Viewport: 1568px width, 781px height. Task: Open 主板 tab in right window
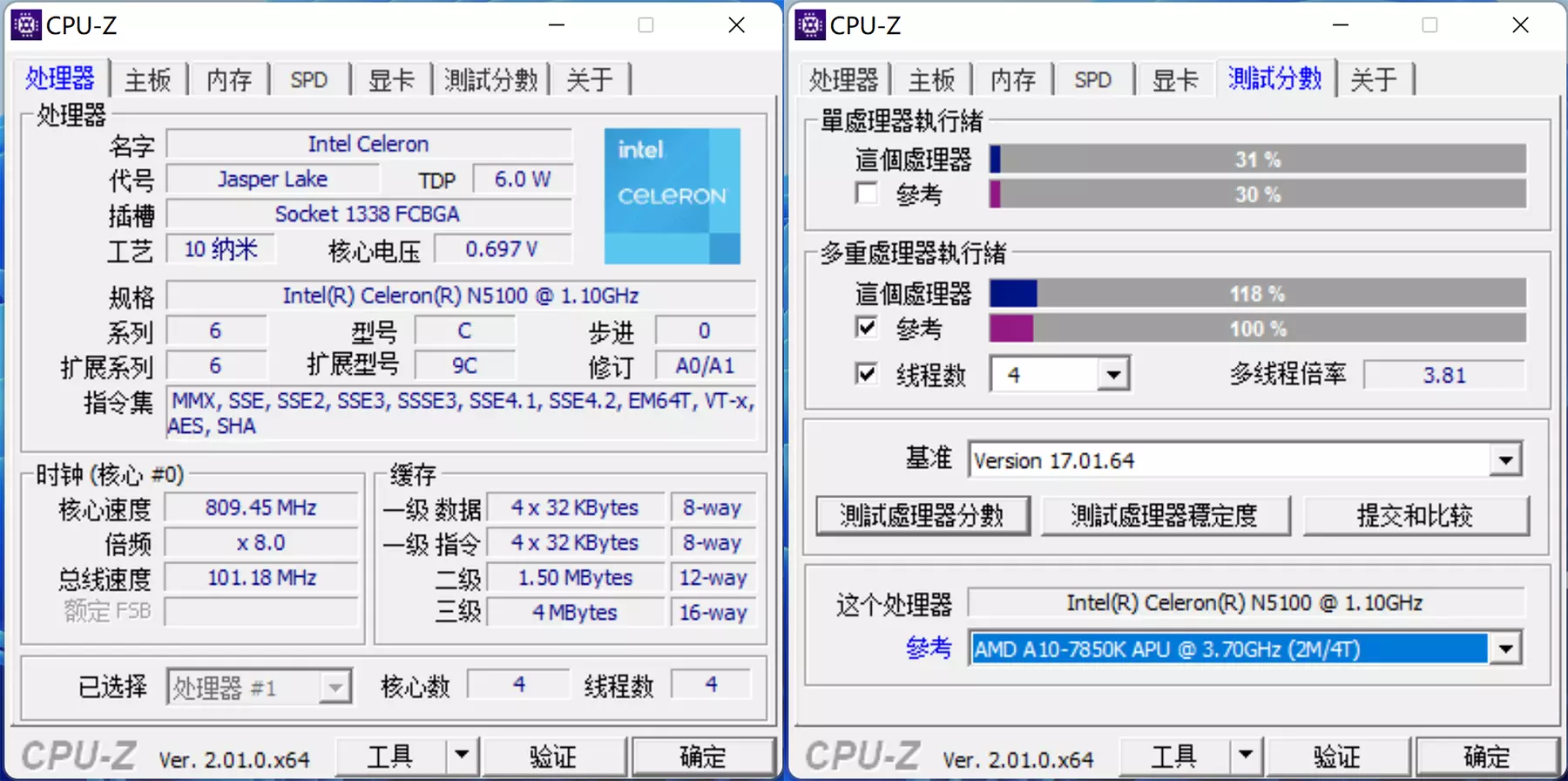pyautogui.click(x=931, y=80)
